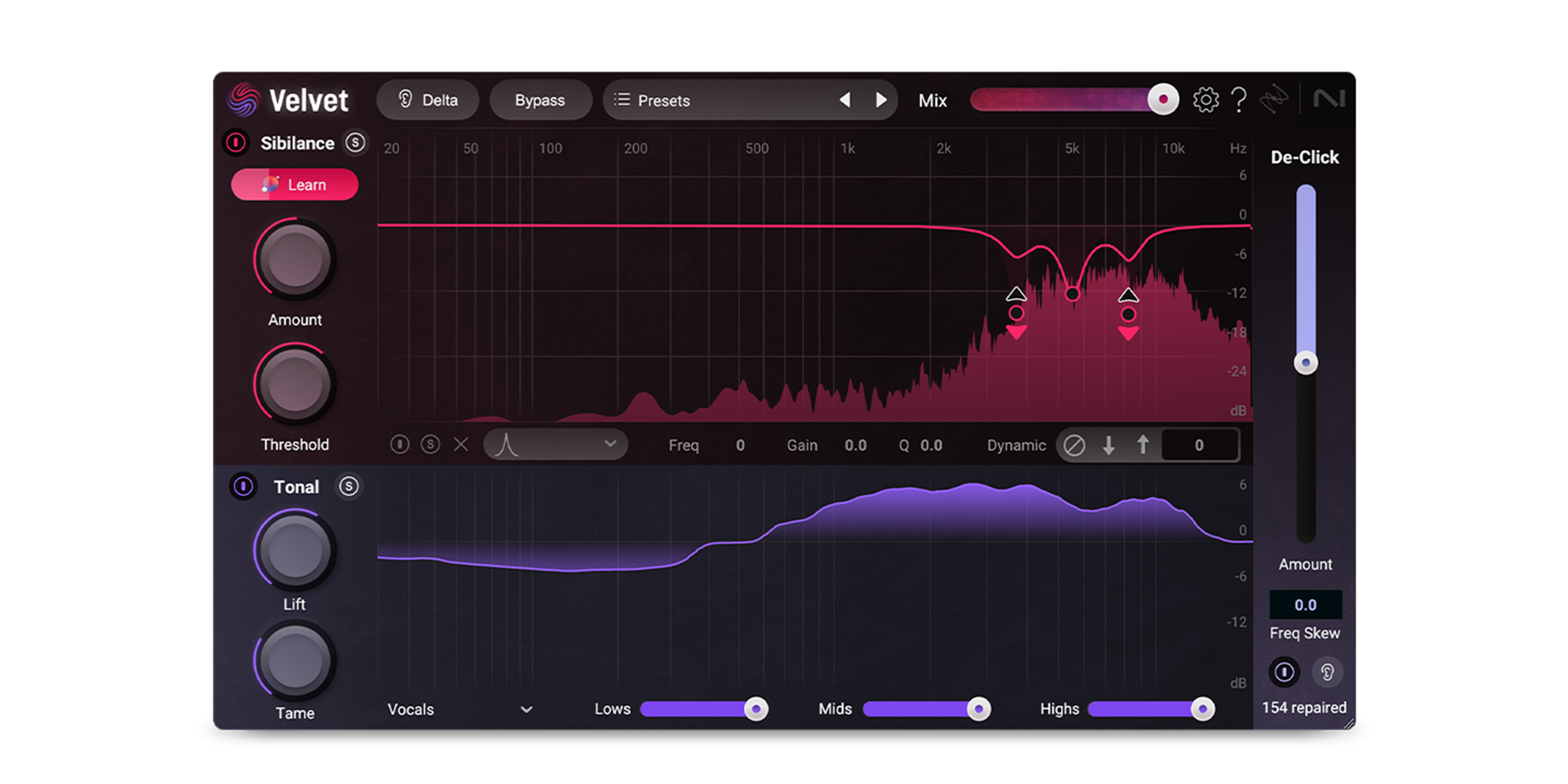The height and width of the screenshot is (784, 1568).
Task: Toggle Delta listening mode
Action: [x=428, y=100]
